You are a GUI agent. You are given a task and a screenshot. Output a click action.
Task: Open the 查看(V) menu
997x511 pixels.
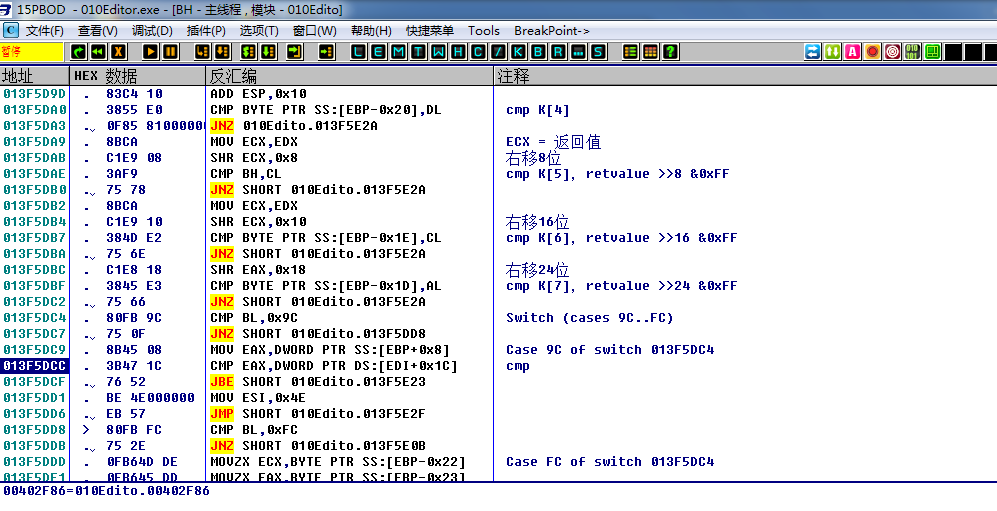[98, 31]
